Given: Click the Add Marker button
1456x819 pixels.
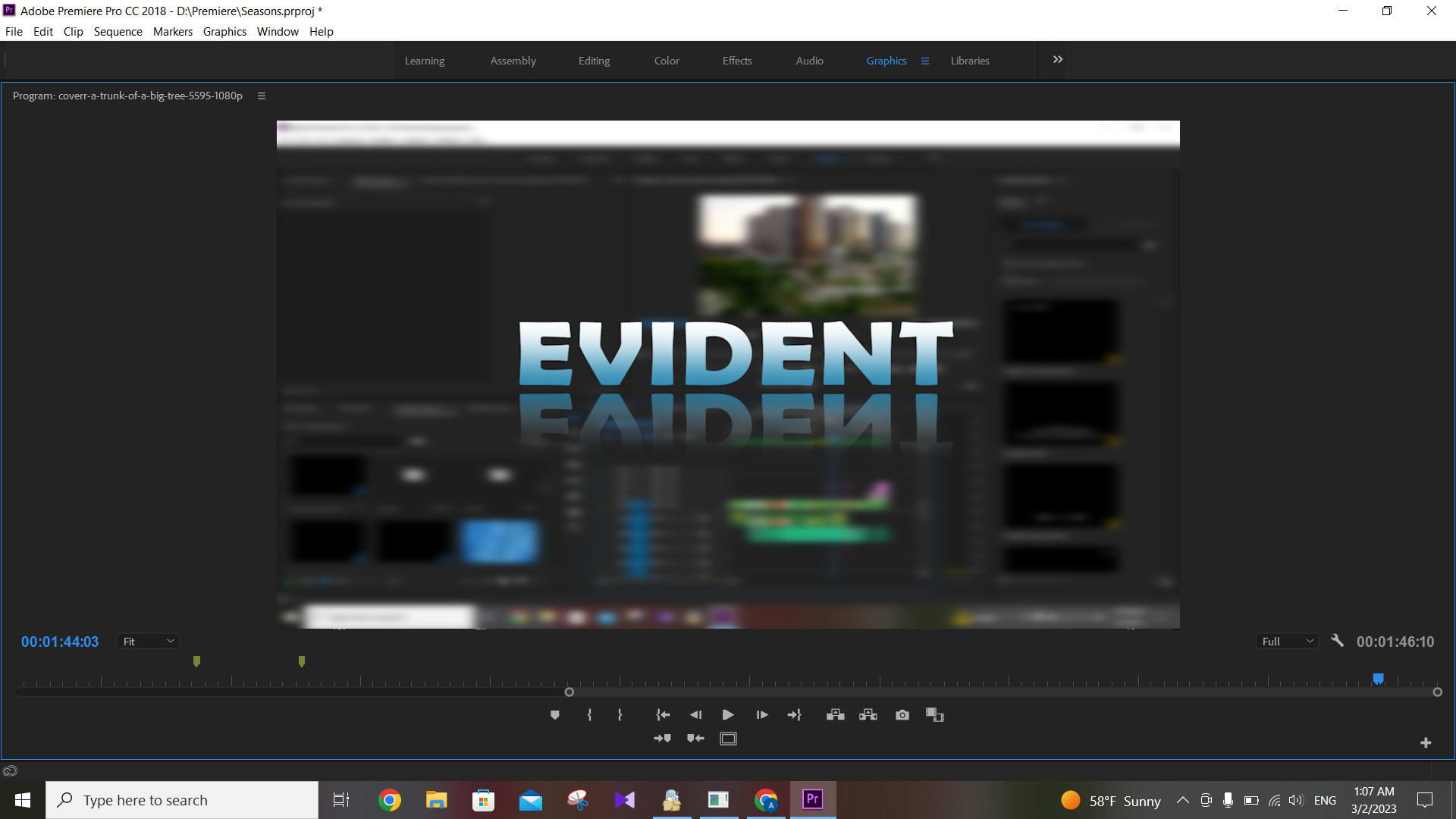Looking at the screenshot, I should [x=554, y=715].
